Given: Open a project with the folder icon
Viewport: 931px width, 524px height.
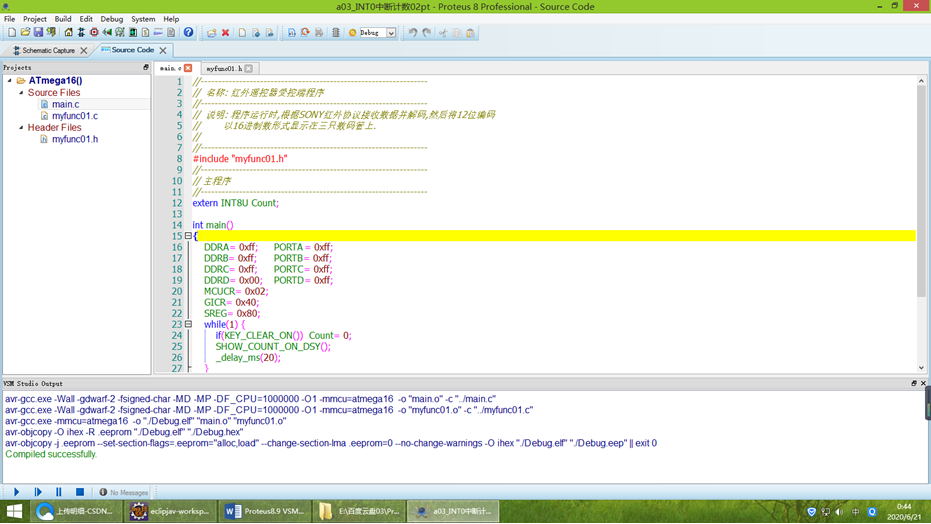Looking at the screenshot, I should pos(25,33).
